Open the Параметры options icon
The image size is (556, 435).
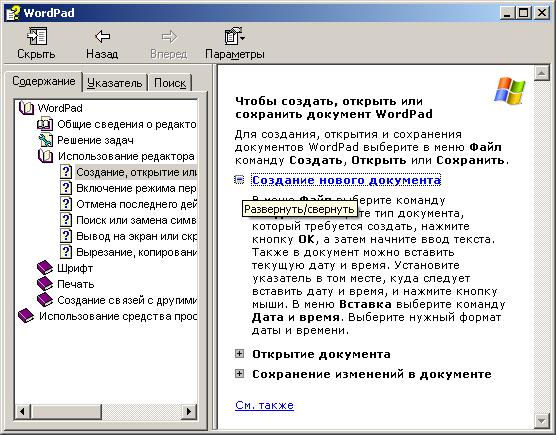coord(234,36)
